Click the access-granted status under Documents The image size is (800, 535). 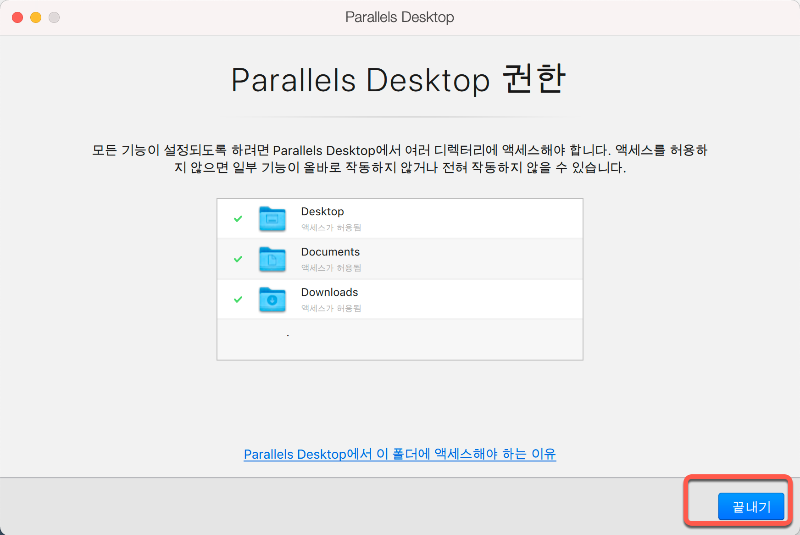[331, 268]
